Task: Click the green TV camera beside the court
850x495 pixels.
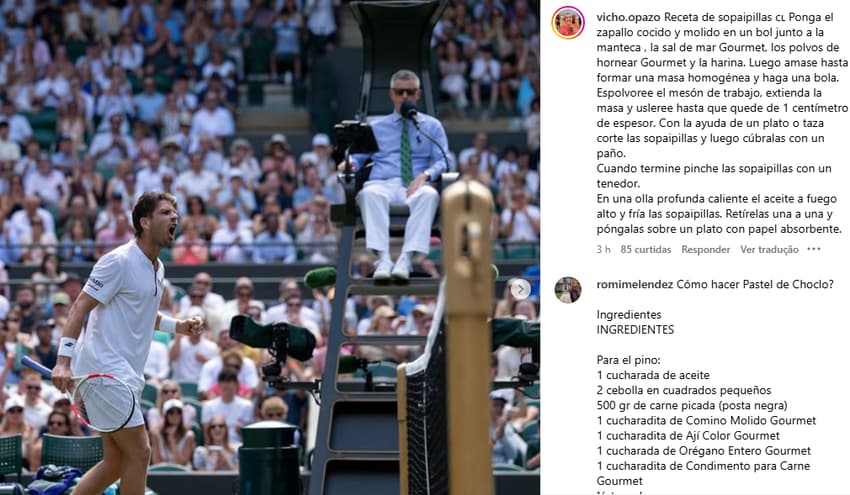Action: [273, 339]
